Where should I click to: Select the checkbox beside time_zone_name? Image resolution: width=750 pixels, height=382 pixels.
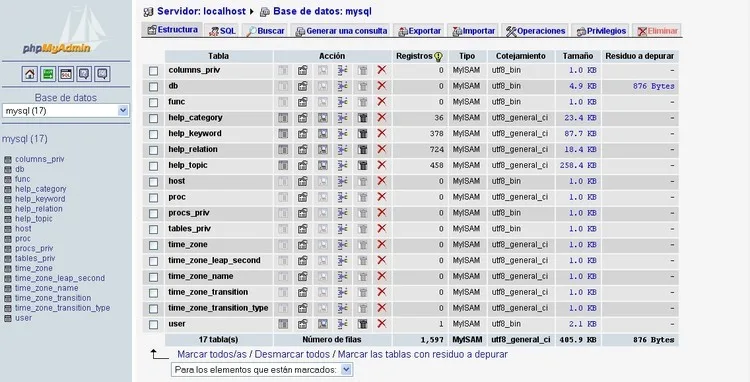153,277
